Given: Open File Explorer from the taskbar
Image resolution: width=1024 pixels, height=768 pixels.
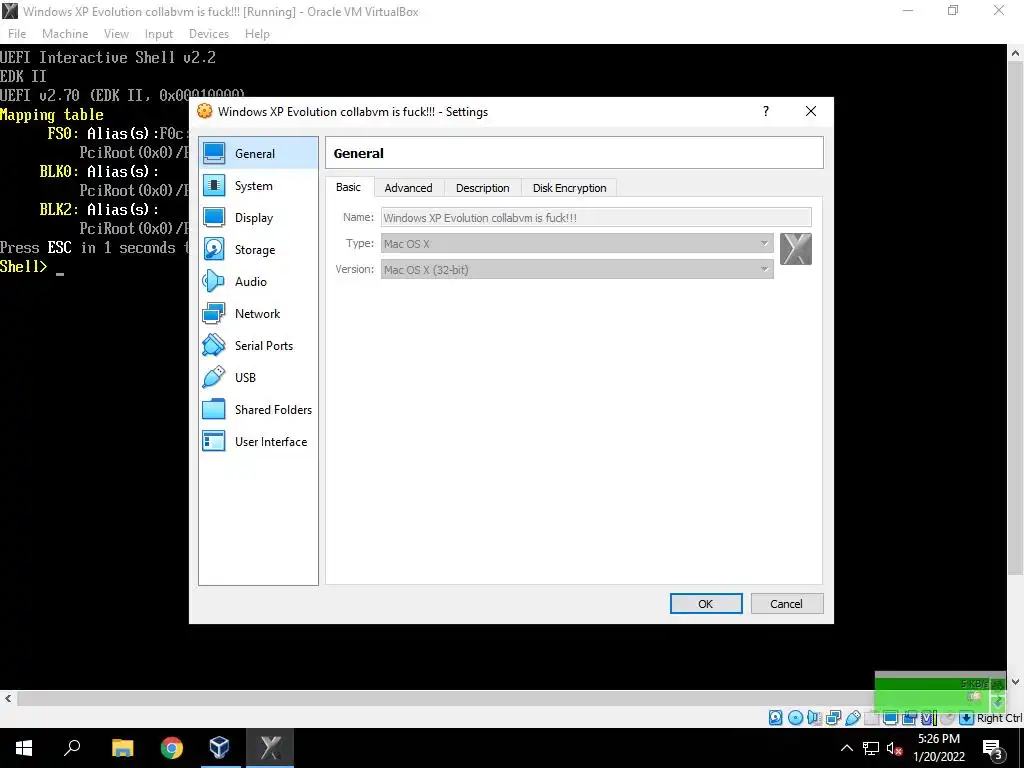Looking at the screenshot, I should click(122, 748).
